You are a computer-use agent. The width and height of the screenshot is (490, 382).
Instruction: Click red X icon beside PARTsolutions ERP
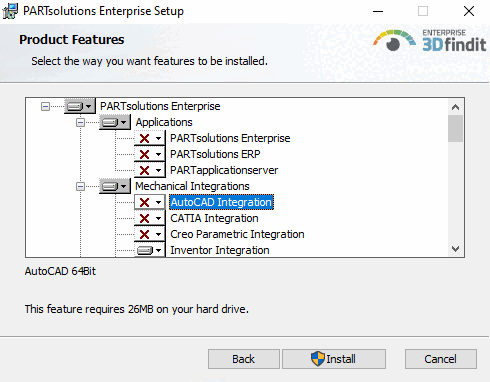144,154
